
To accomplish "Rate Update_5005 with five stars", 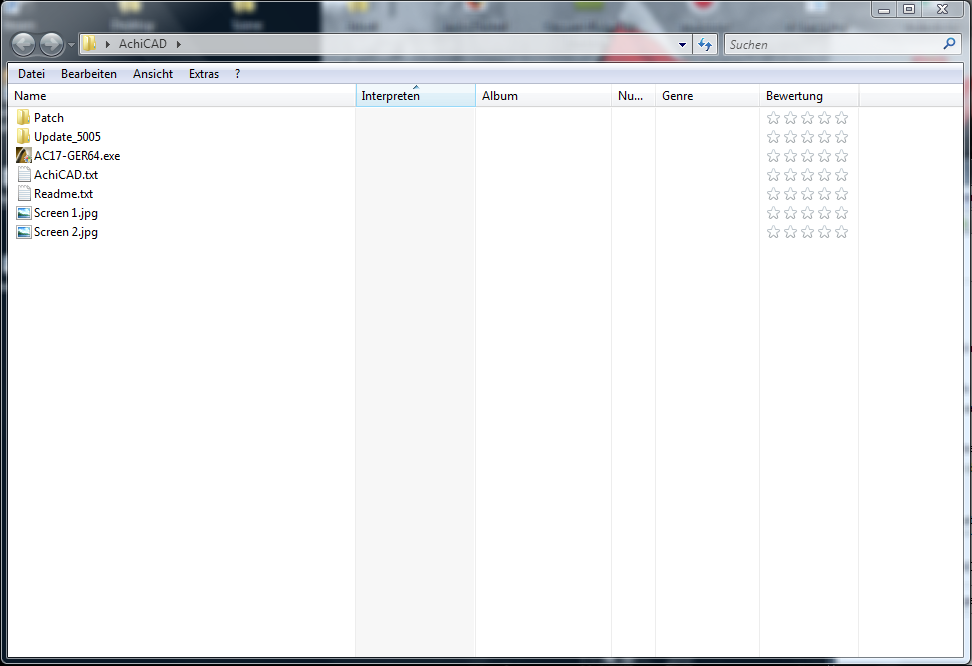I will (x=841, y=136).
